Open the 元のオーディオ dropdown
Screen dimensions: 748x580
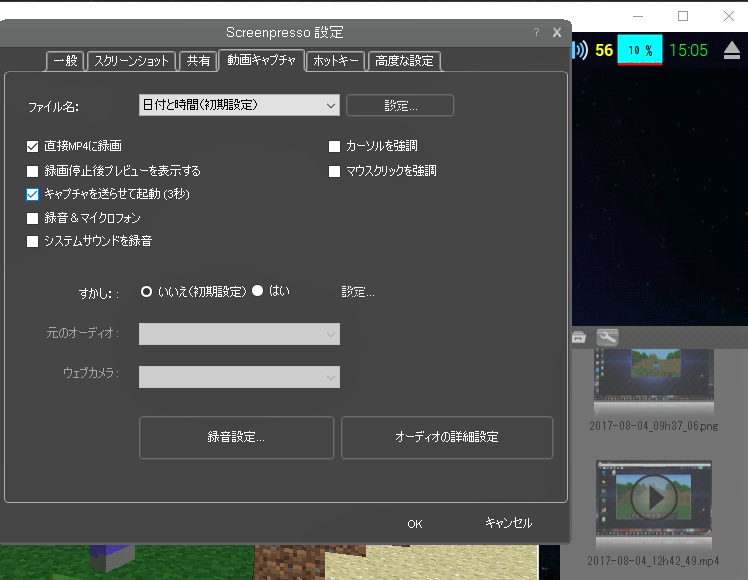pyautogui.click(x=239, y=334)
